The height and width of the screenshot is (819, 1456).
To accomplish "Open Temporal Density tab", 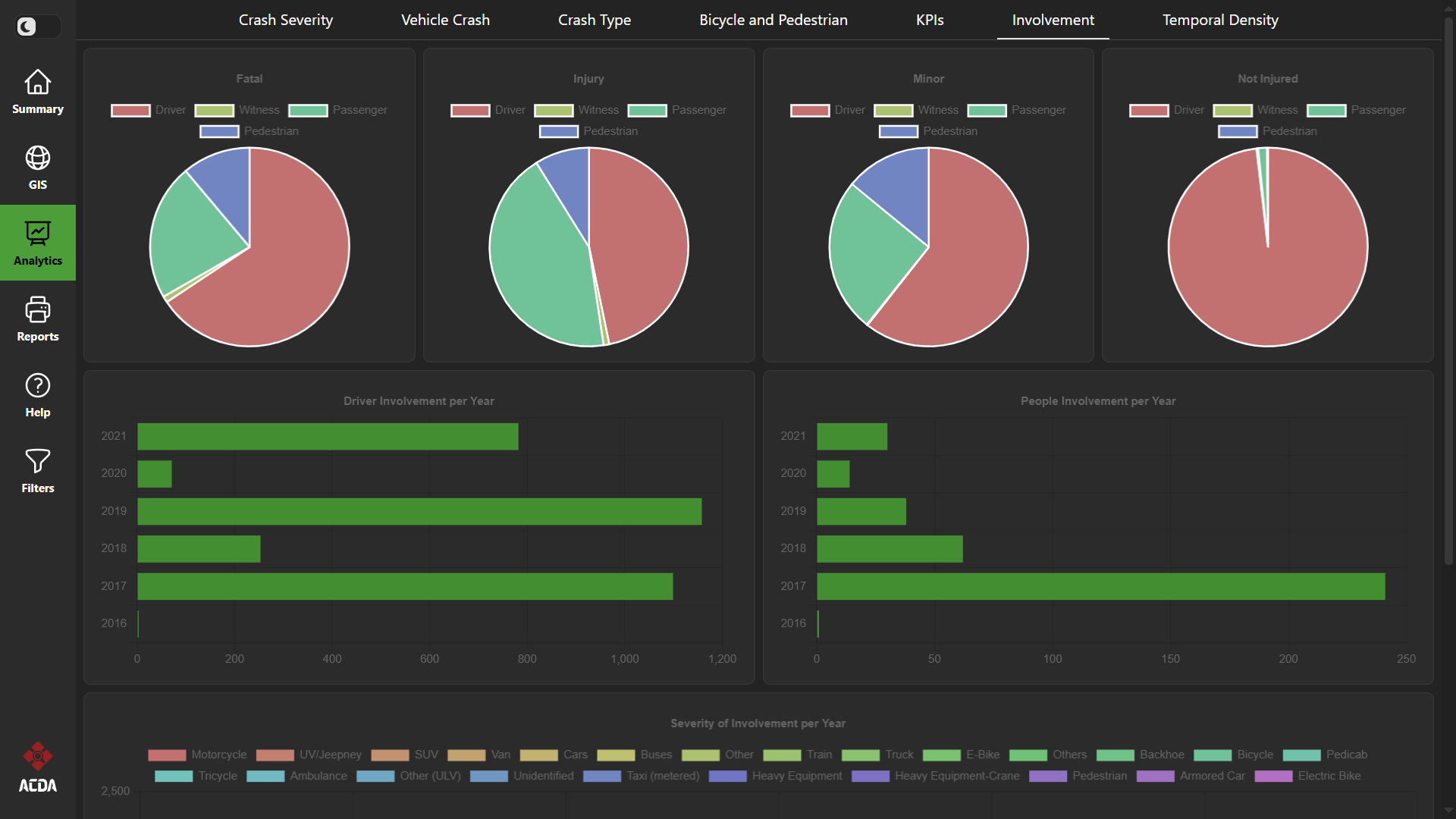I will pyautogui.click(x=1220, y=20).
